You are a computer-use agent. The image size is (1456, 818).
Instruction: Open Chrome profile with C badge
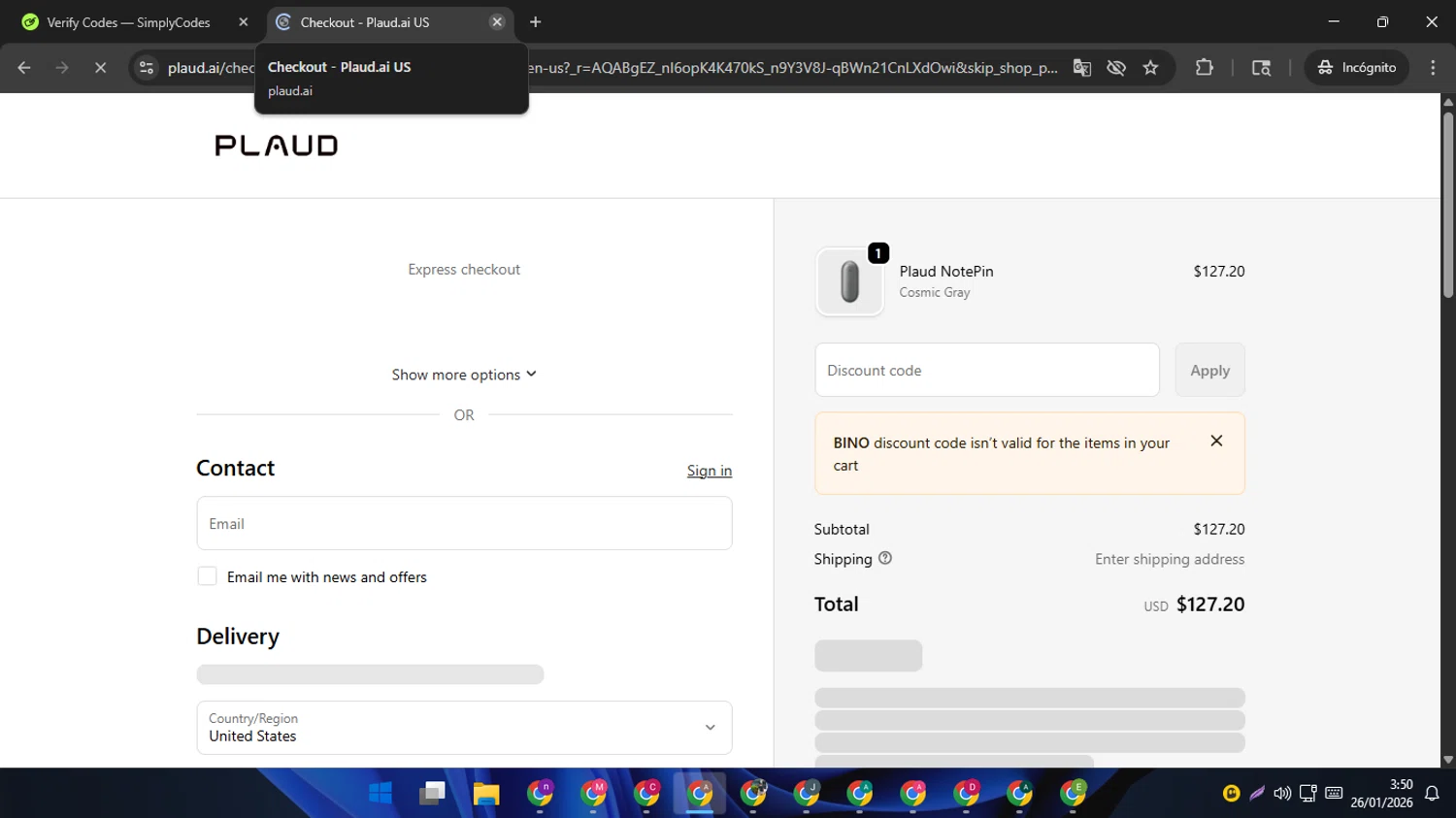[646, 794]
